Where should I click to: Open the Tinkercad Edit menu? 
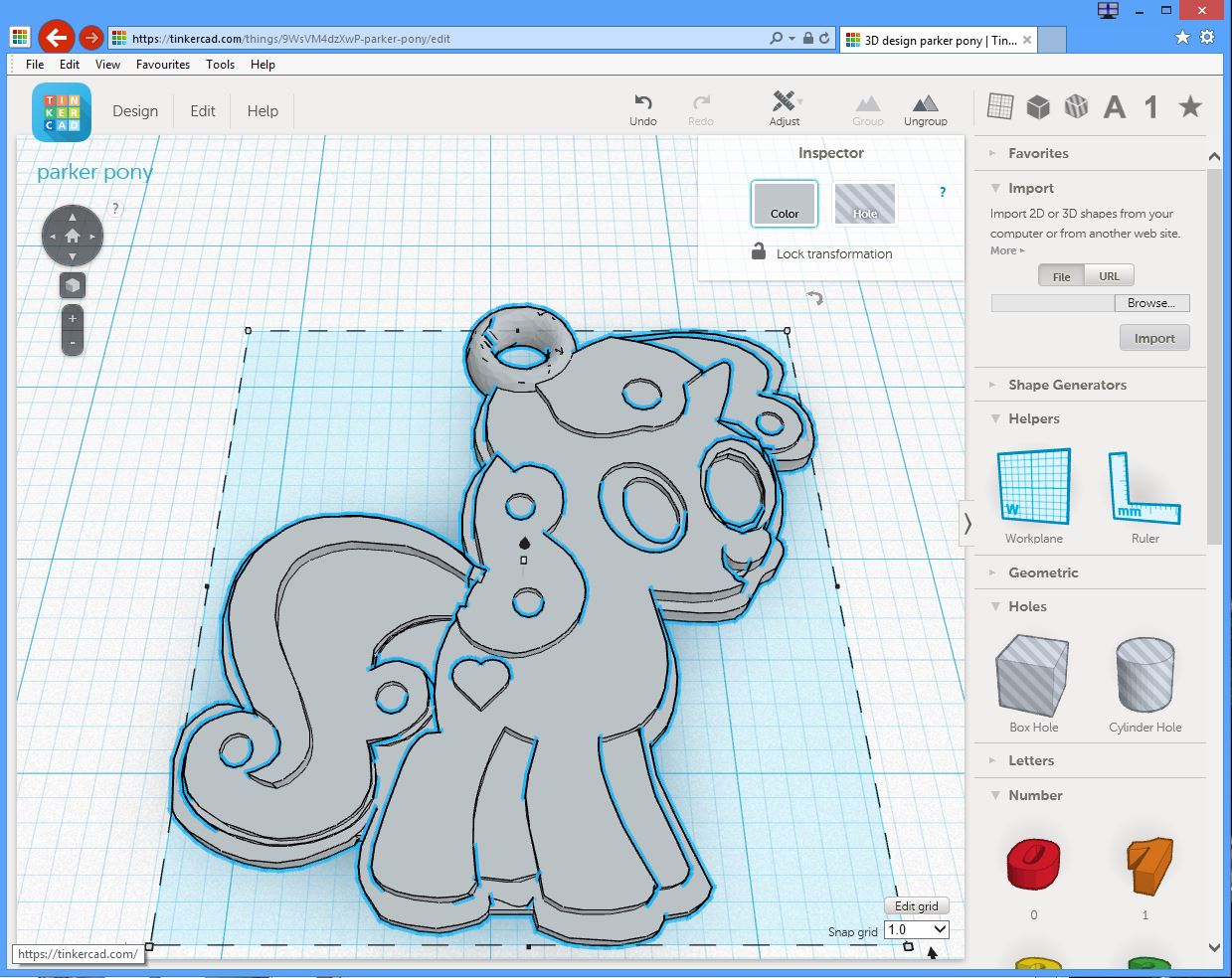tap(203, 111)
